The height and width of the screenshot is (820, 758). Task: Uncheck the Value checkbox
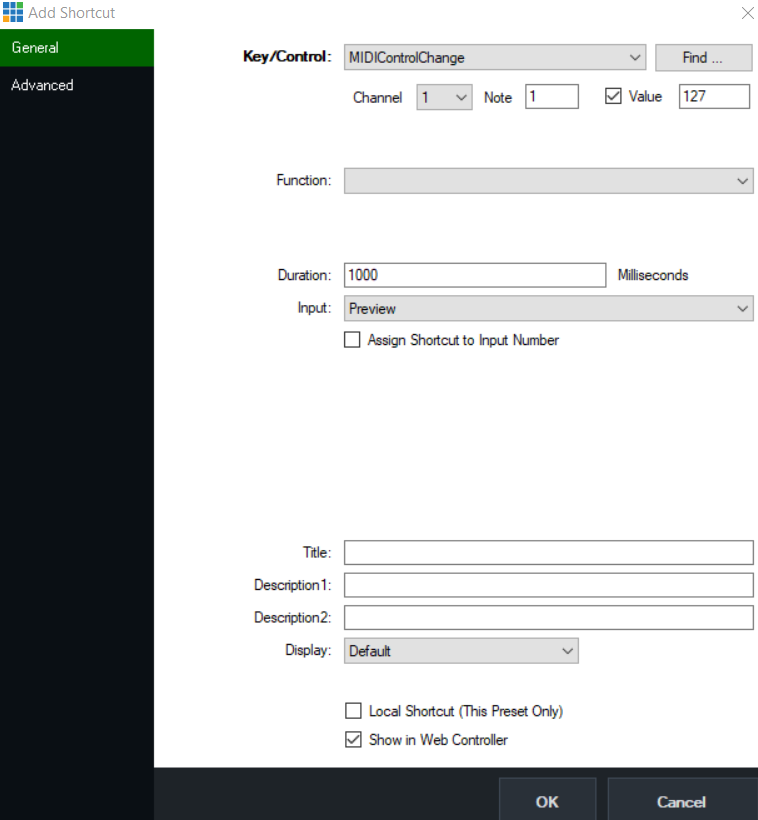tap(614, 97)
